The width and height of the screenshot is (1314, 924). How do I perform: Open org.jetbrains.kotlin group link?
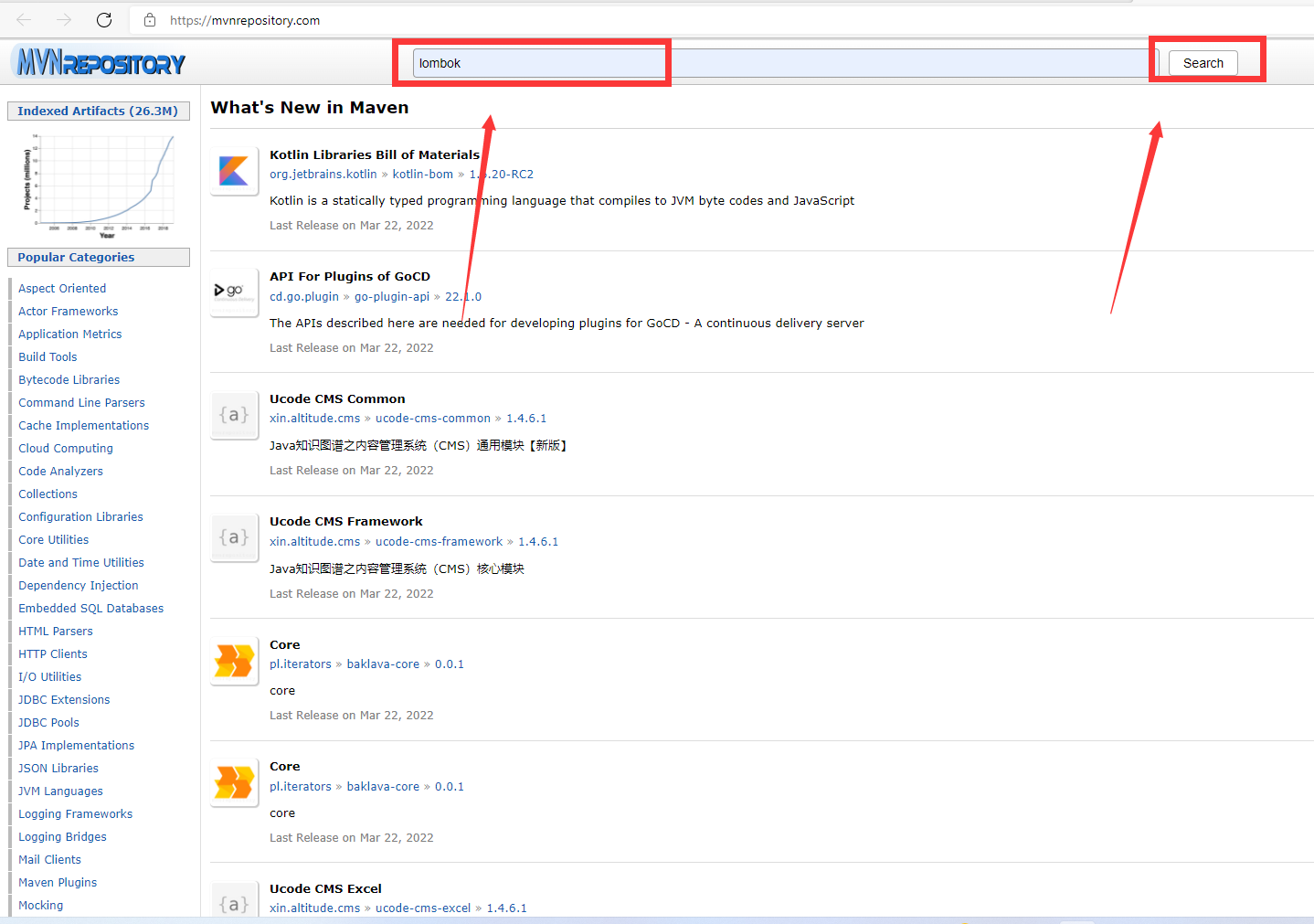(x=323, y=174)
